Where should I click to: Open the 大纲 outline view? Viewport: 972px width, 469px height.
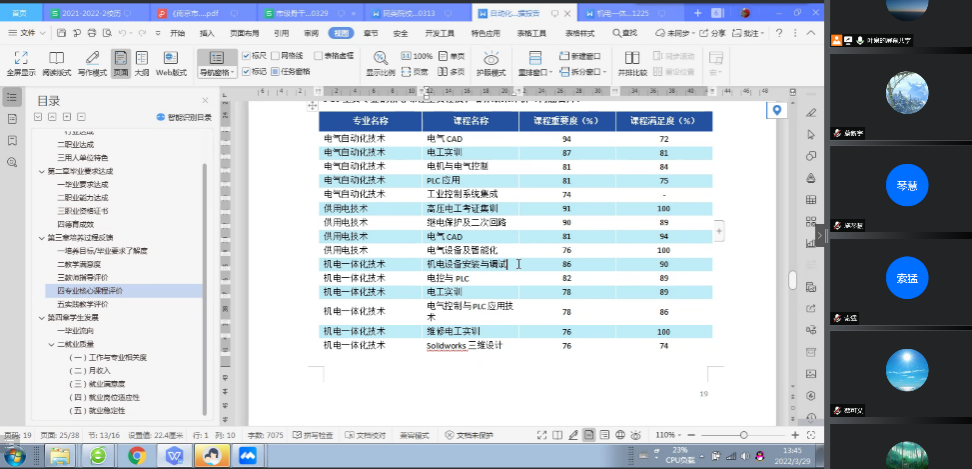(142, 62)
